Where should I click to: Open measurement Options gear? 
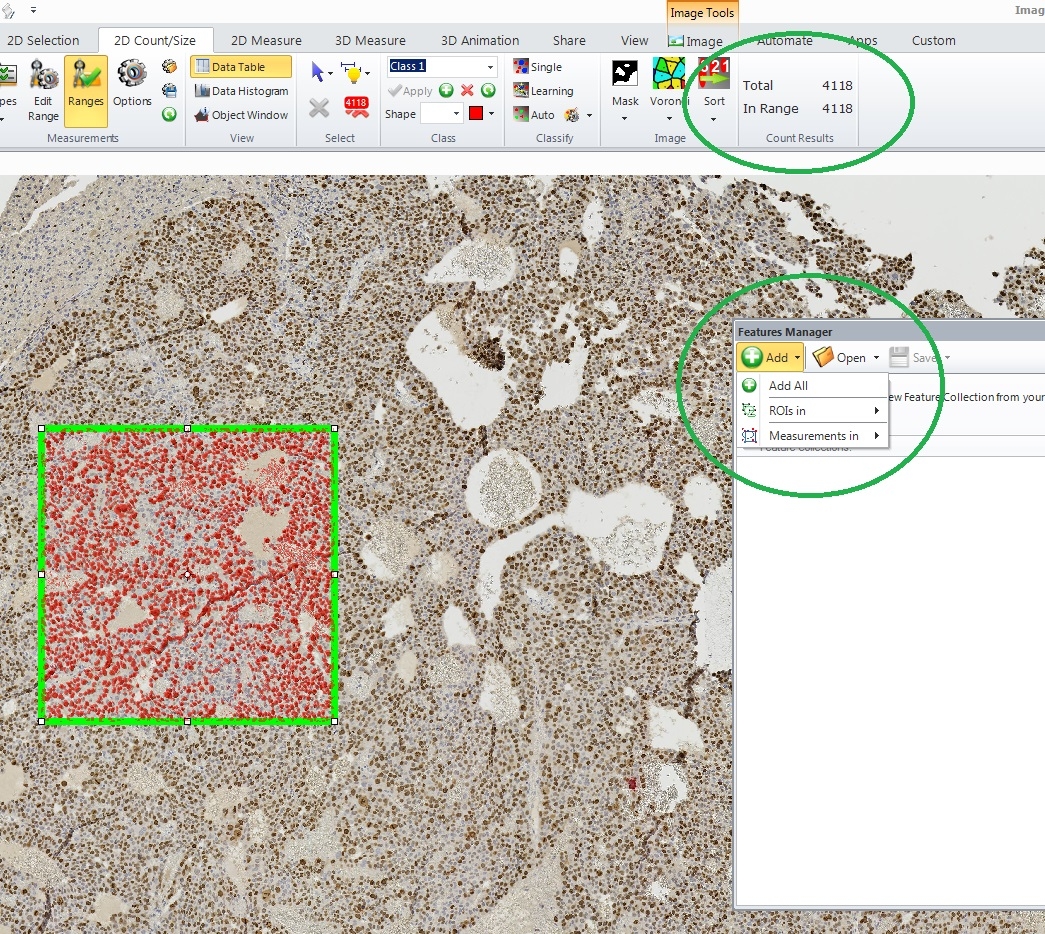[132, 83]
